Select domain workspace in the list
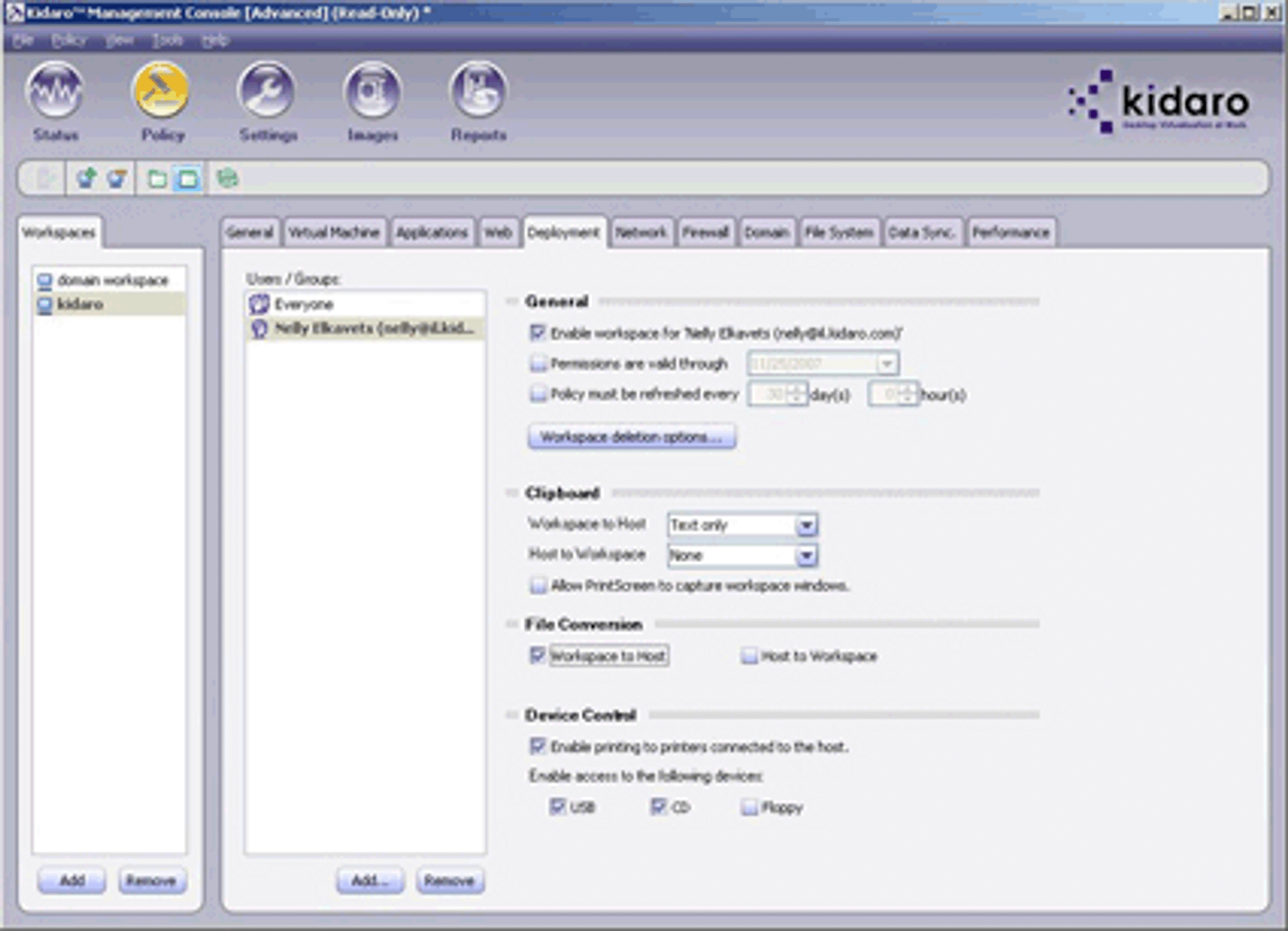 pyautogui.click(x=110, y=281)
